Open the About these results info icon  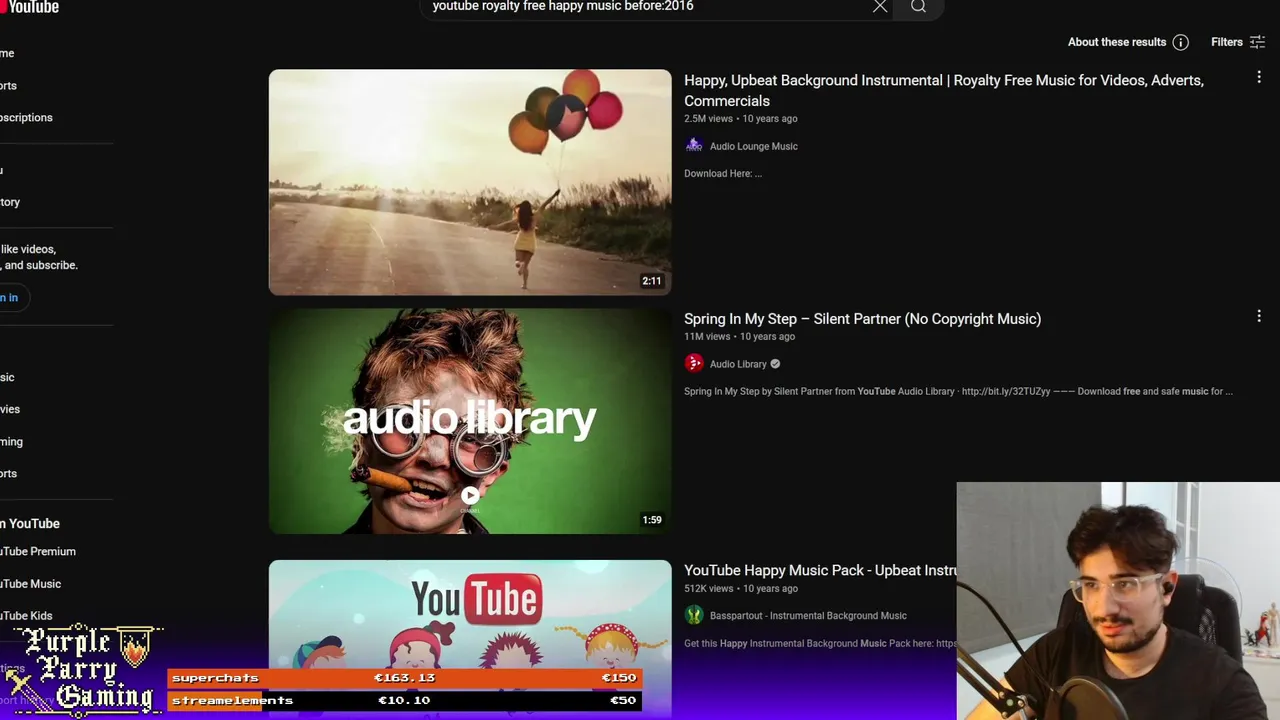pyautogui.click(x=1181, y=42)
